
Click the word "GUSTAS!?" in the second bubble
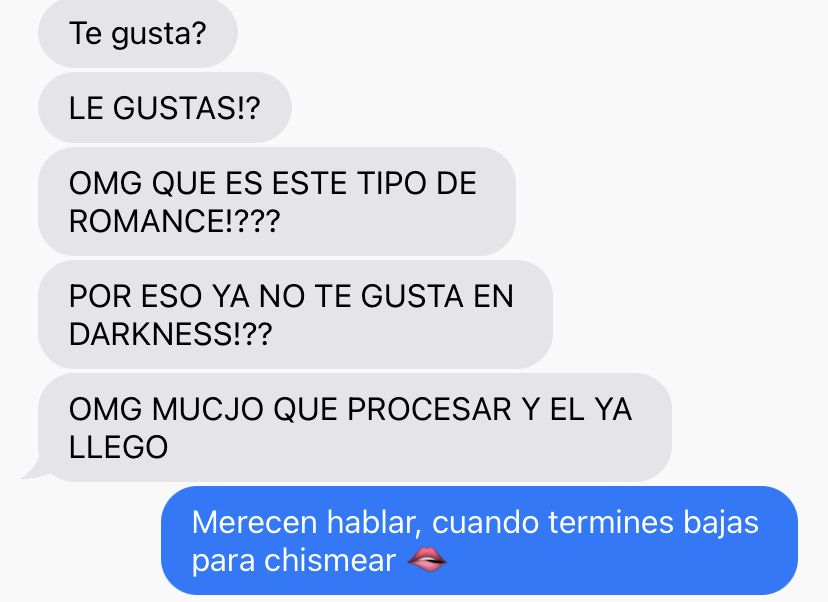click(x=186, y=108)
